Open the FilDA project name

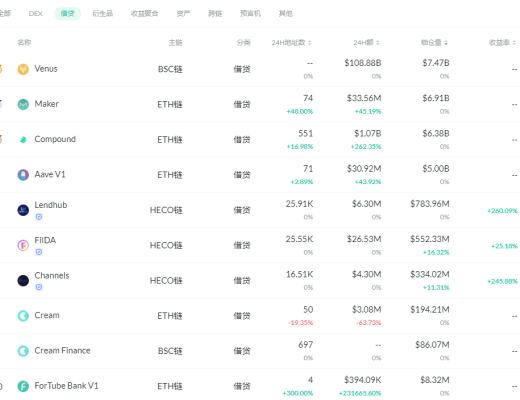click(x=45, y=240)
